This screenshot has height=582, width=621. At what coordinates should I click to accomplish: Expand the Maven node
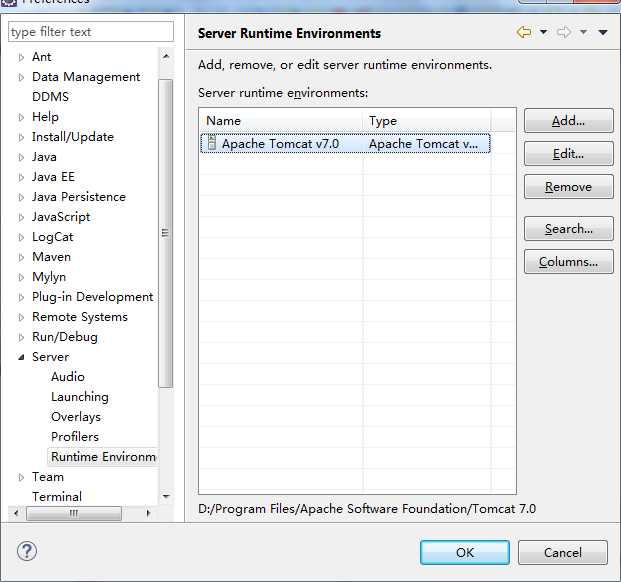(x=21, y=257)
